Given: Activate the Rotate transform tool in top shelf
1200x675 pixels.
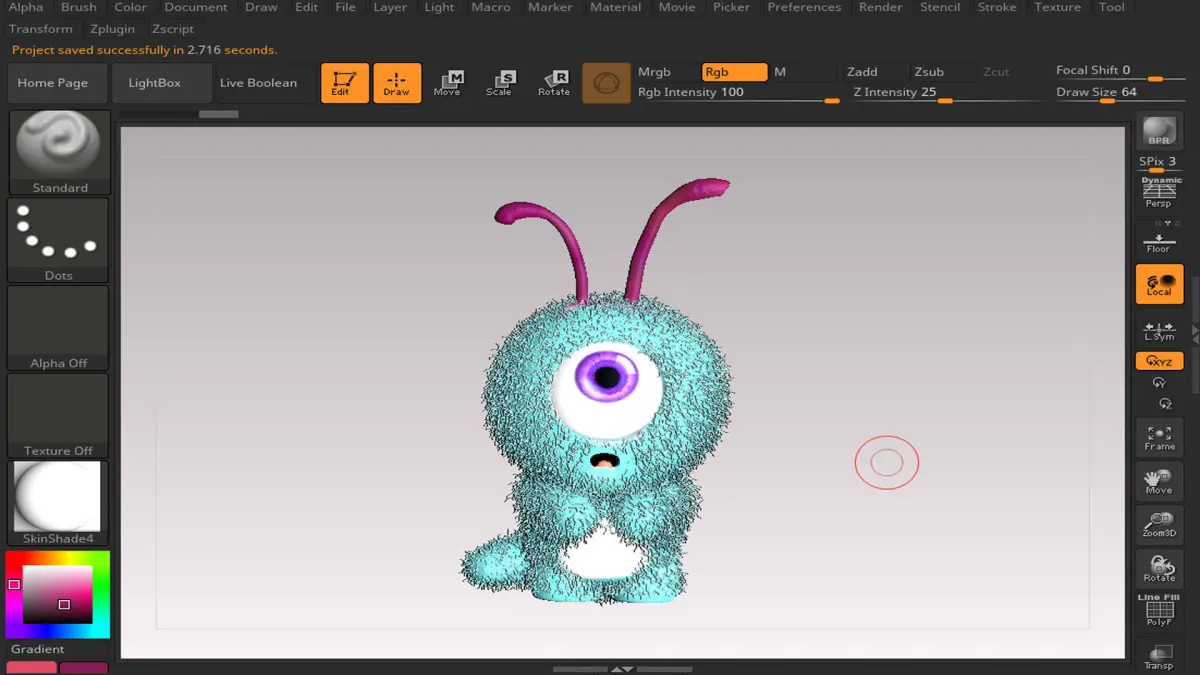Looking at the screenshot, I should coord(554,83).
